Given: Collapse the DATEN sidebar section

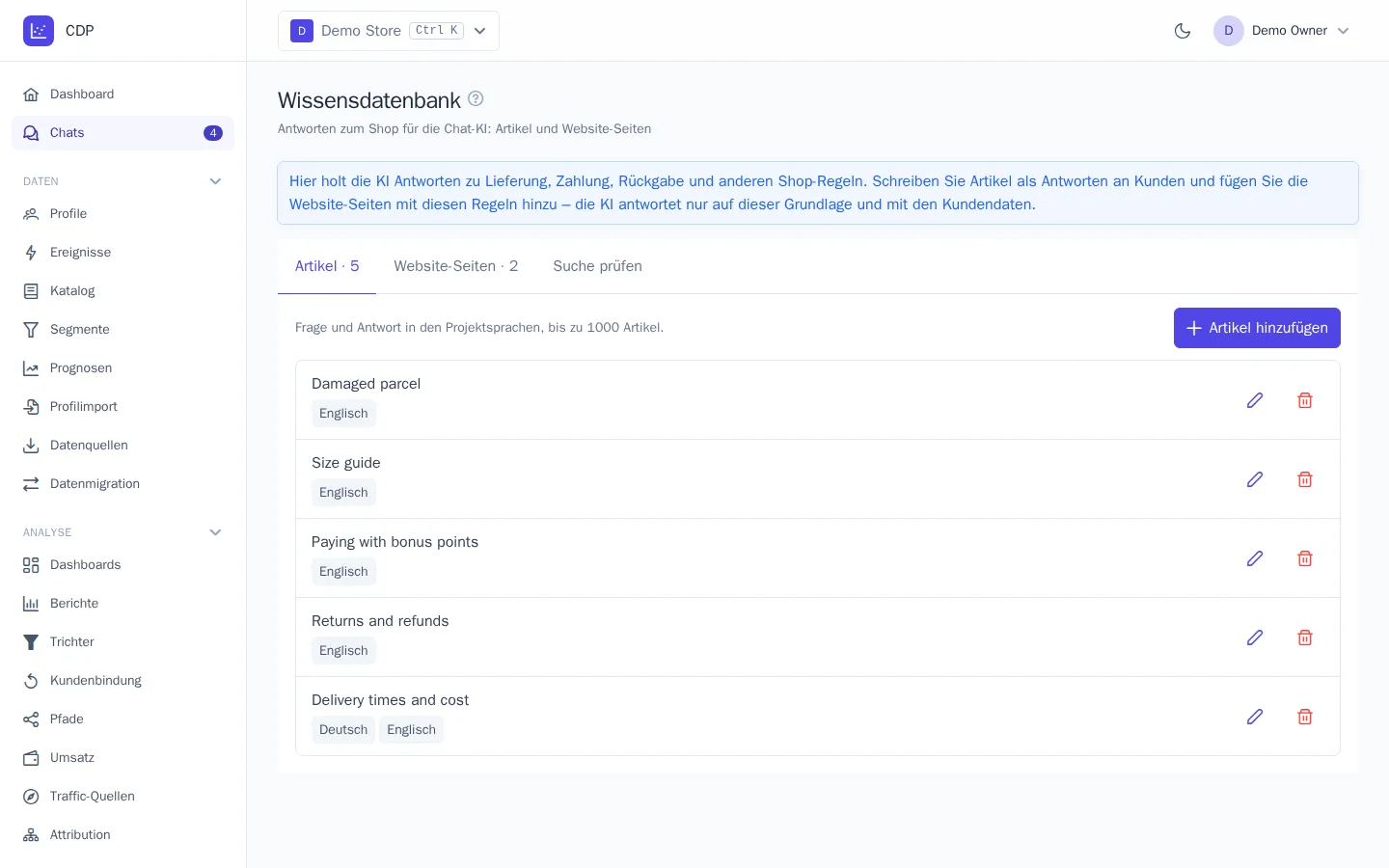Looking at the screenshot, I should [x=215, y=181].
